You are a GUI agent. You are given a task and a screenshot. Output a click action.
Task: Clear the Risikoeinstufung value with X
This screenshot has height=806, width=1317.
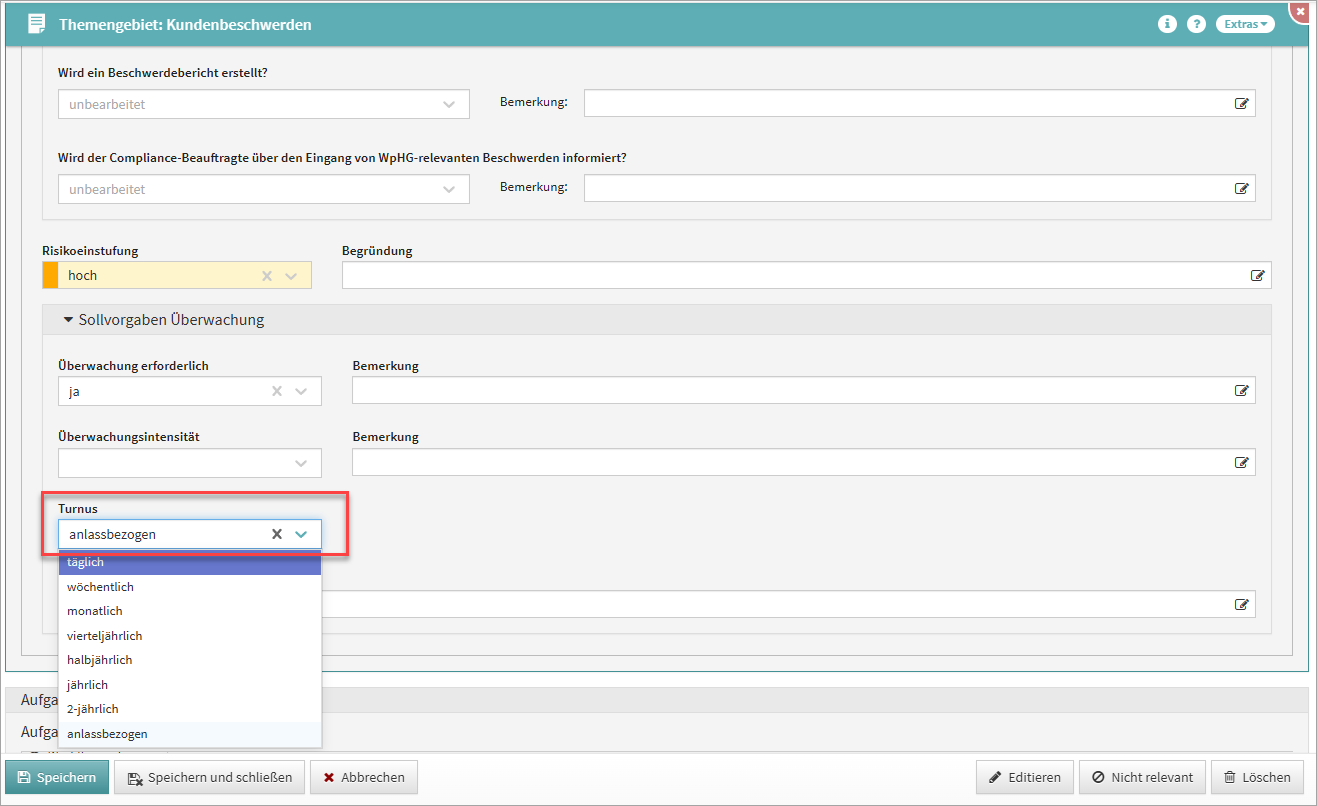click(267, 276)
